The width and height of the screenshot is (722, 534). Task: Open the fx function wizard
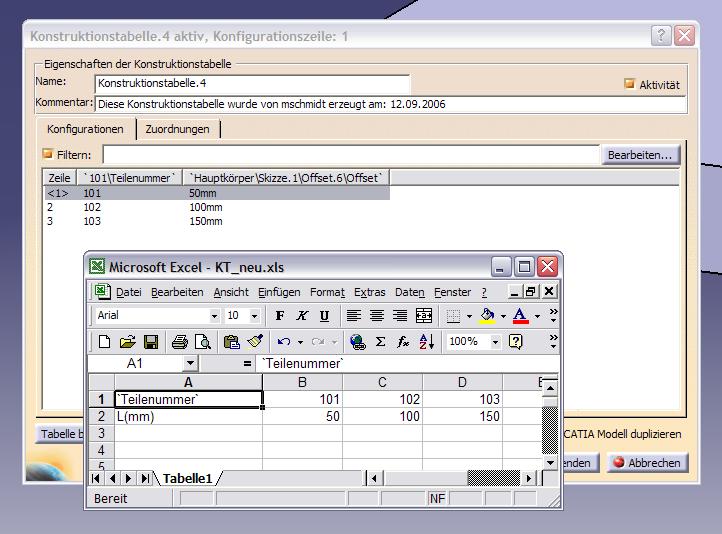click(x=403, y=342)
